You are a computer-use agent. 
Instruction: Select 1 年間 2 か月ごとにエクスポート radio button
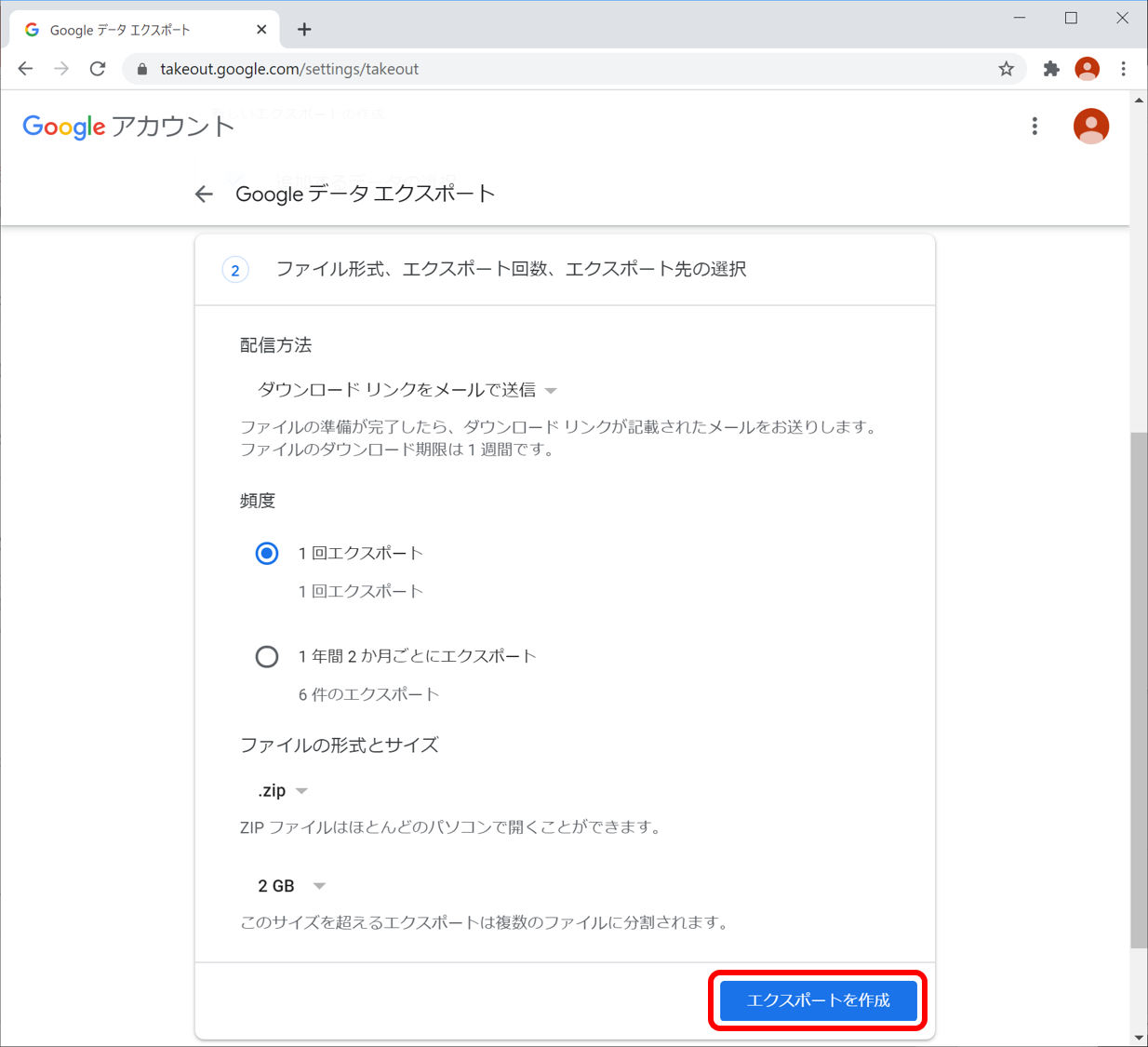(x=267, y=657)
